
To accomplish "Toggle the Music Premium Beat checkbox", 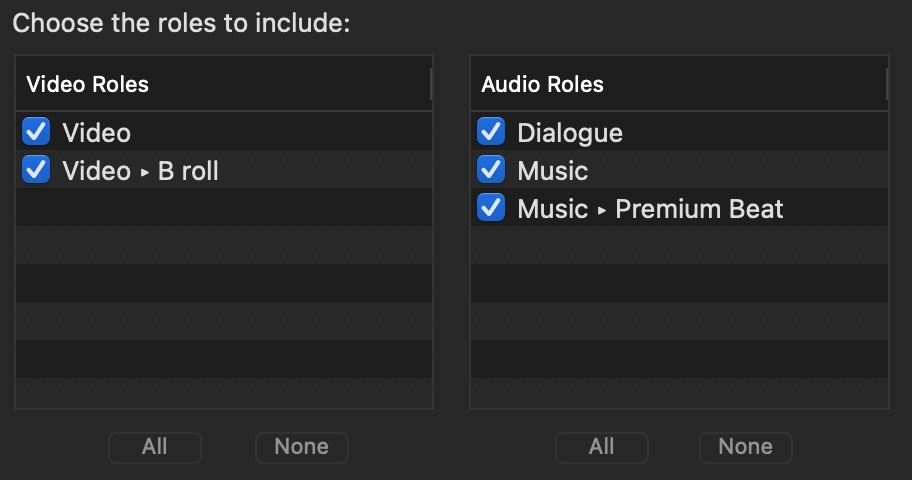I will 491,208.
